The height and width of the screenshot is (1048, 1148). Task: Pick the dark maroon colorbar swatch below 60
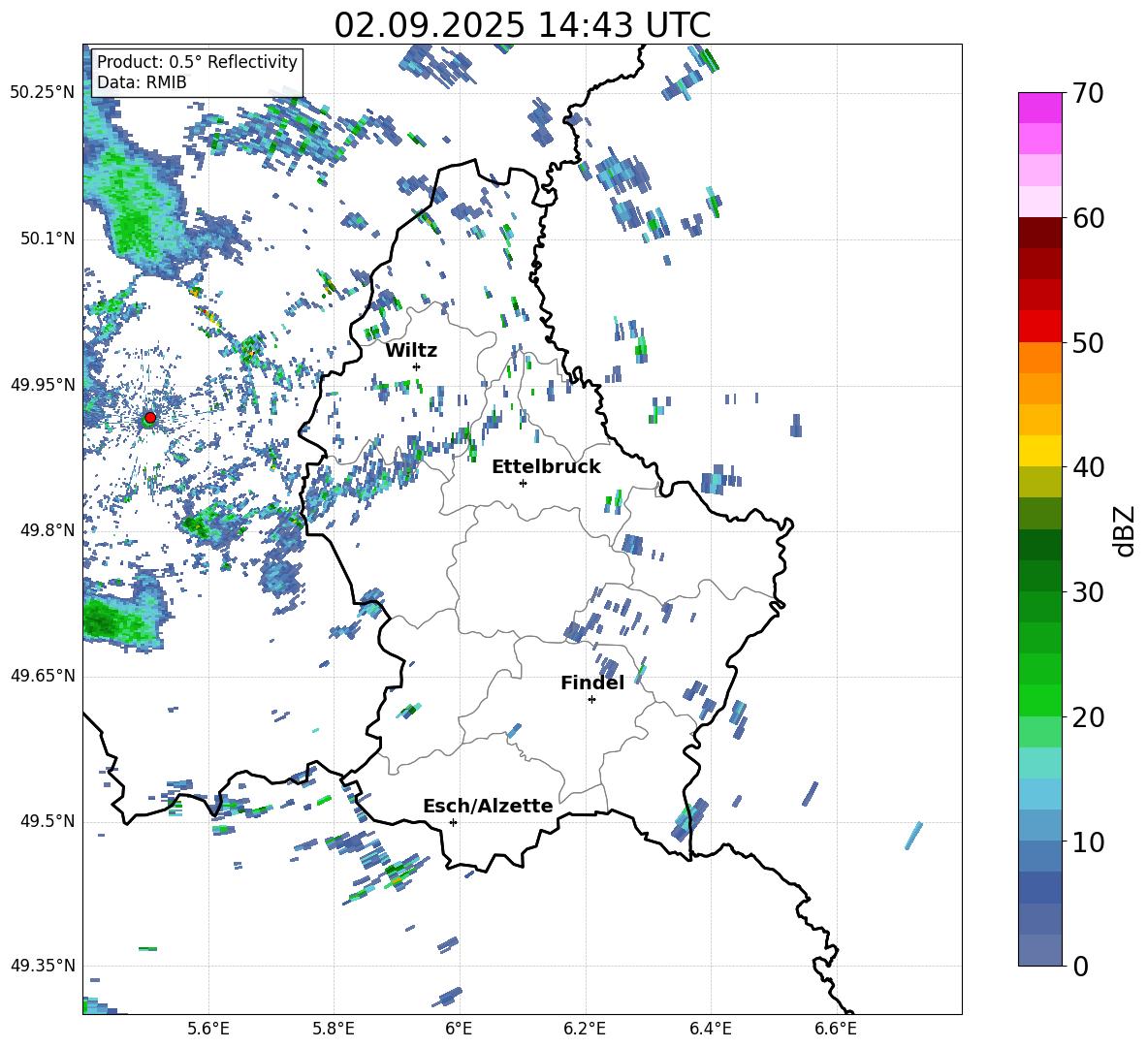coord(1039,233)
